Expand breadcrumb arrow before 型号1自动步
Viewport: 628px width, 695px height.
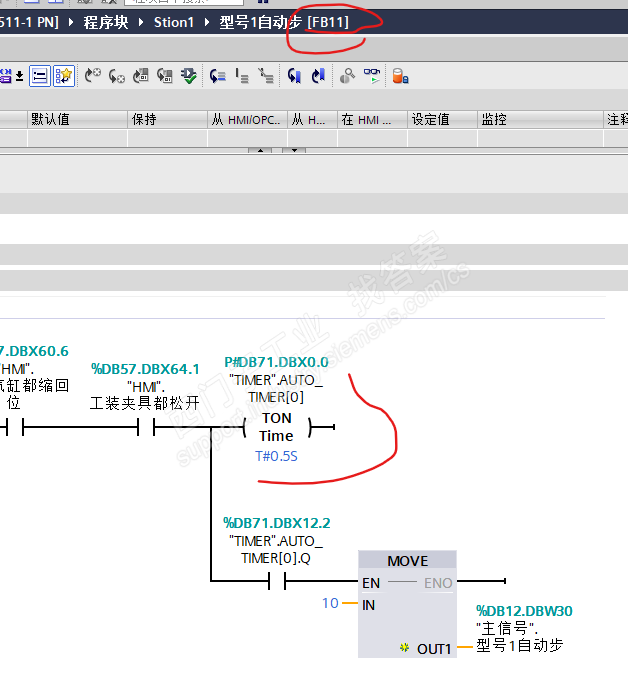coord(207,22)
